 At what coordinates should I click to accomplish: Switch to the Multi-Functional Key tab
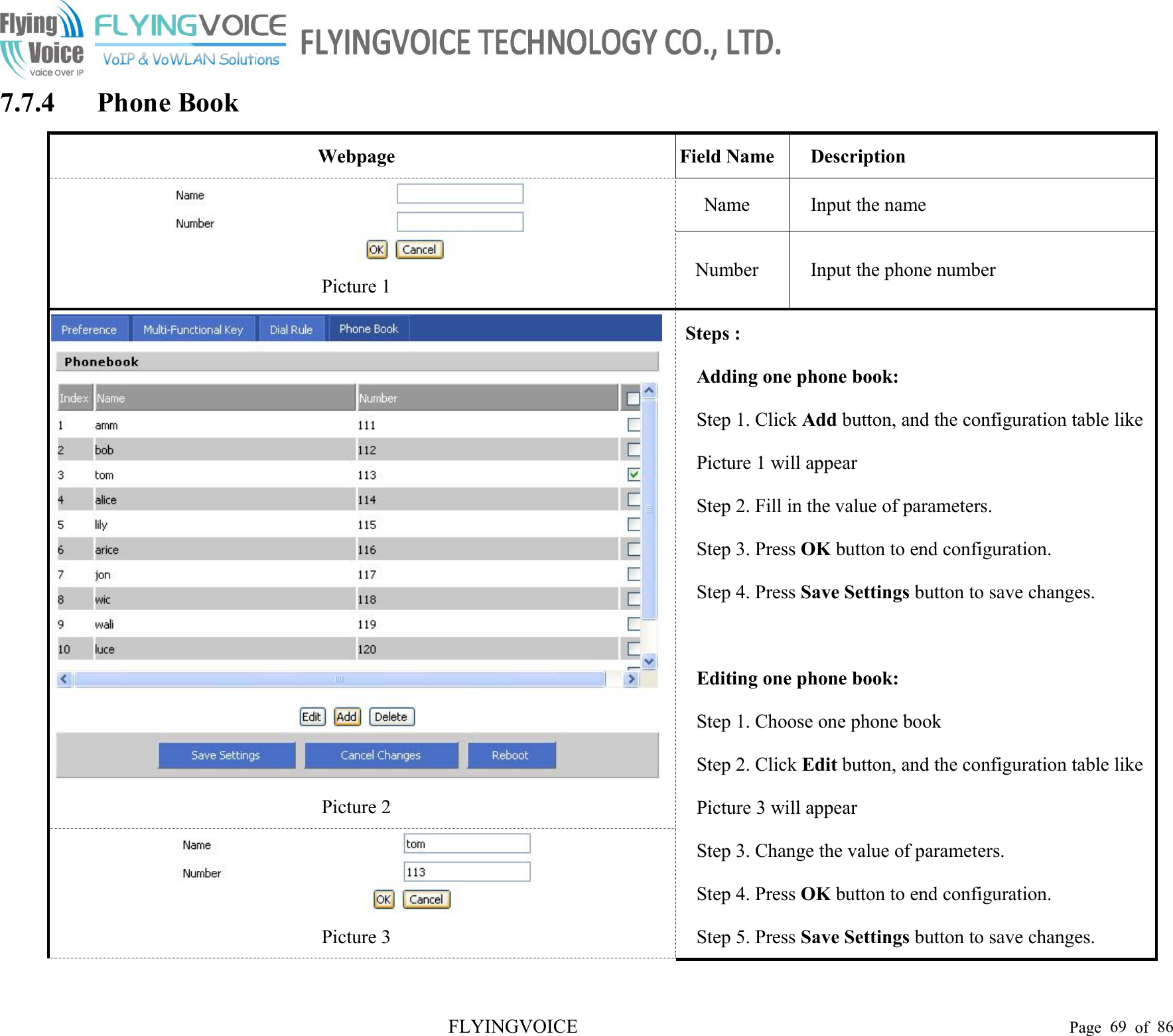193,329
